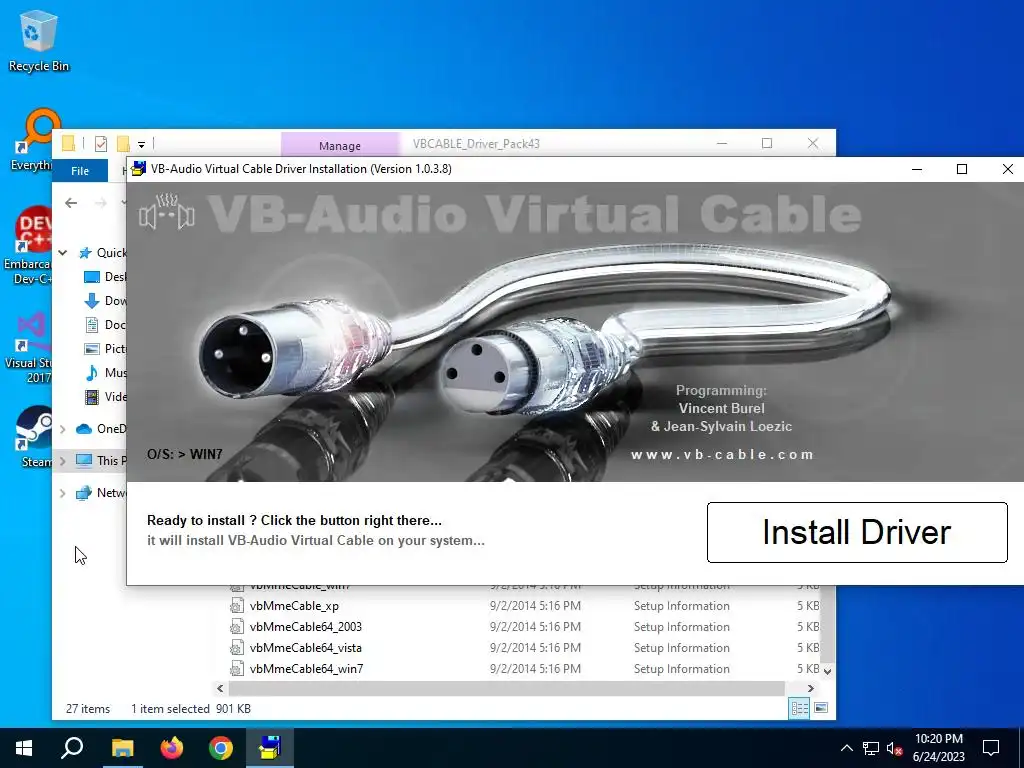Open the notification center icon
This screenshot has height=768, width=1024.
[991, 748]
